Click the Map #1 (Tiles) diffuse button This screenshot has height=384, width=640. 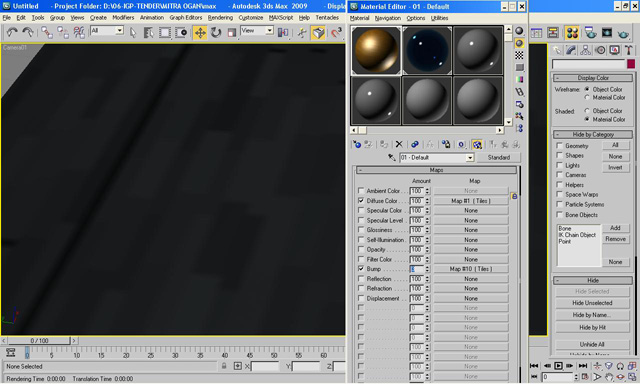[x=471, y=201]
